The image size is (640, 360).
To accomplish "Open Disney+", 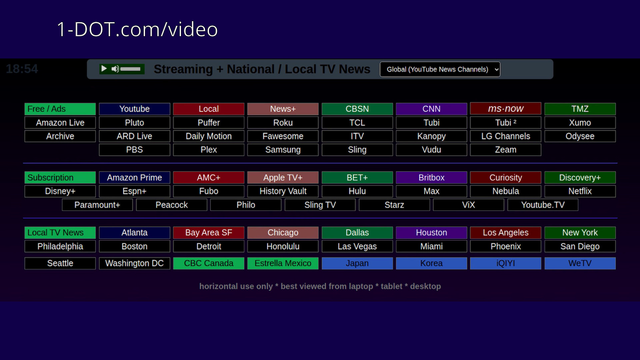I will click(60, 191).
